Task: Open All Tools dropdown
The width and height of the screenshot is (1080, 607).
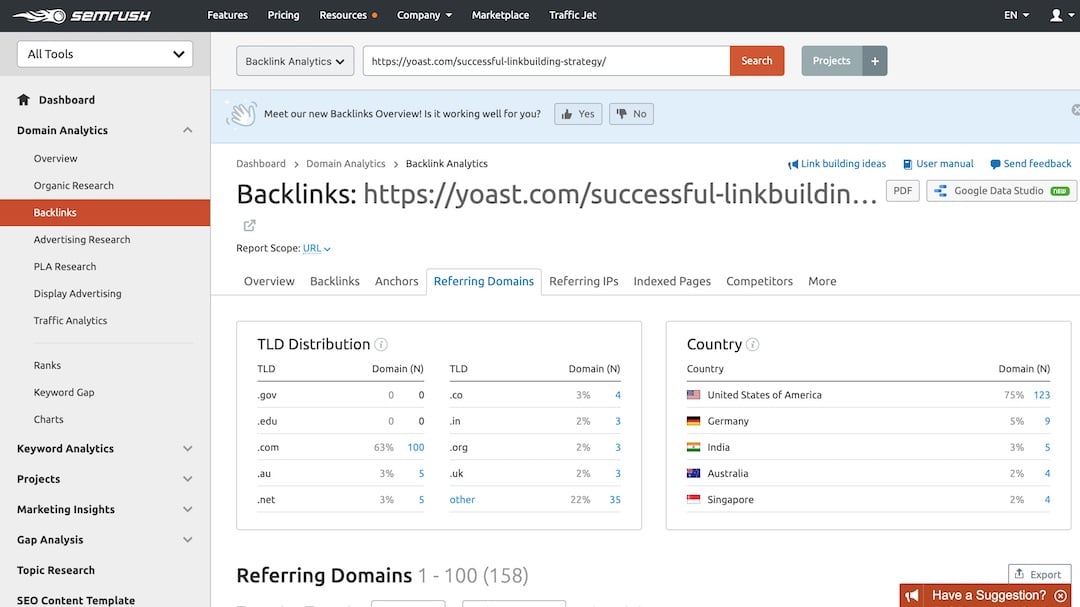Action: (x=105, y=54)
